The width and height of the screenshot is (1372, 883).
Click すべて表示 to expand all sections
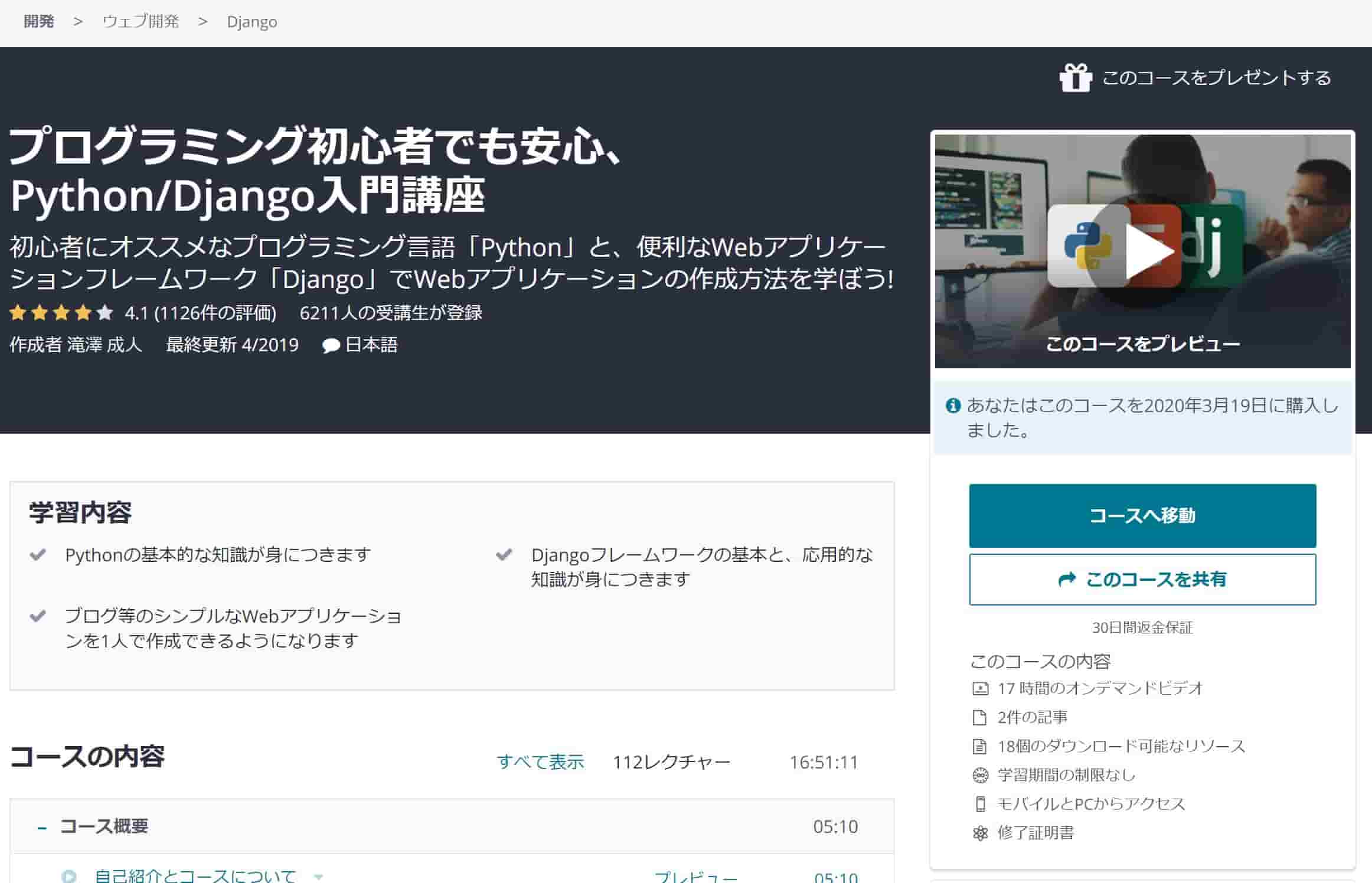coord(540,762)
